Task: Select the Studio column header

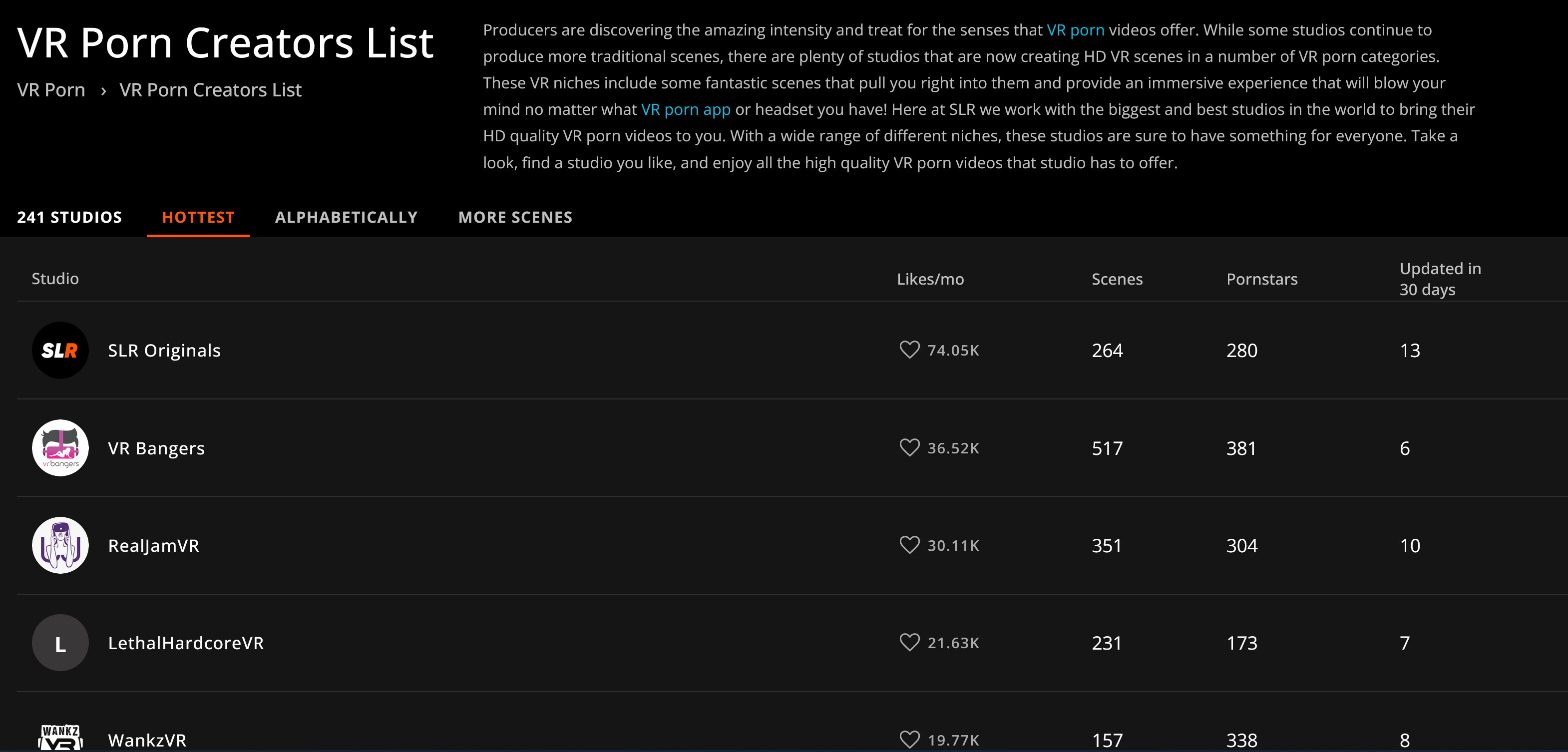Action: 55,279
